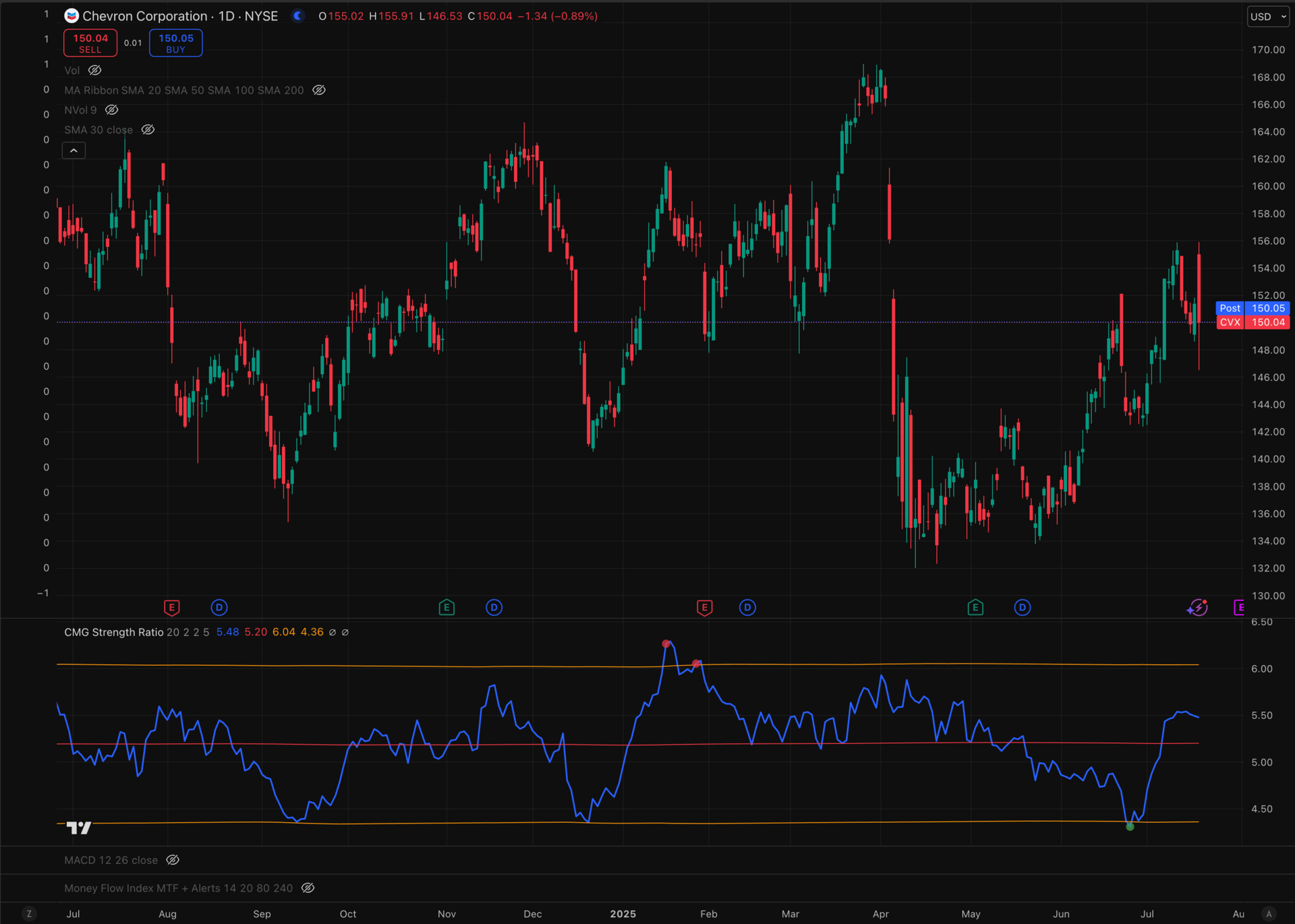Viewport: 1295px width, 924px height.
Task: Click the blue 5.48 value in CMG legend
Action: coord(227,632)
